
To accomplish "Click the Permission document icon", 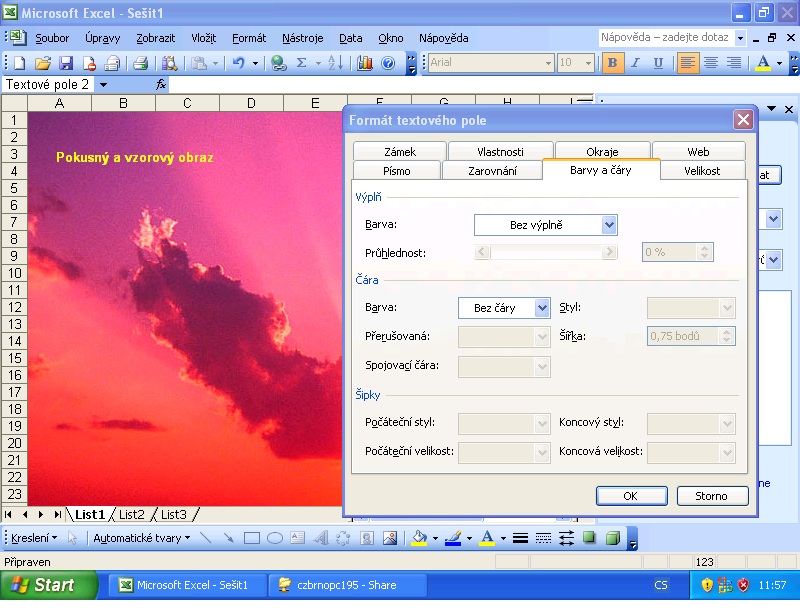I will (x=89, y=63).
